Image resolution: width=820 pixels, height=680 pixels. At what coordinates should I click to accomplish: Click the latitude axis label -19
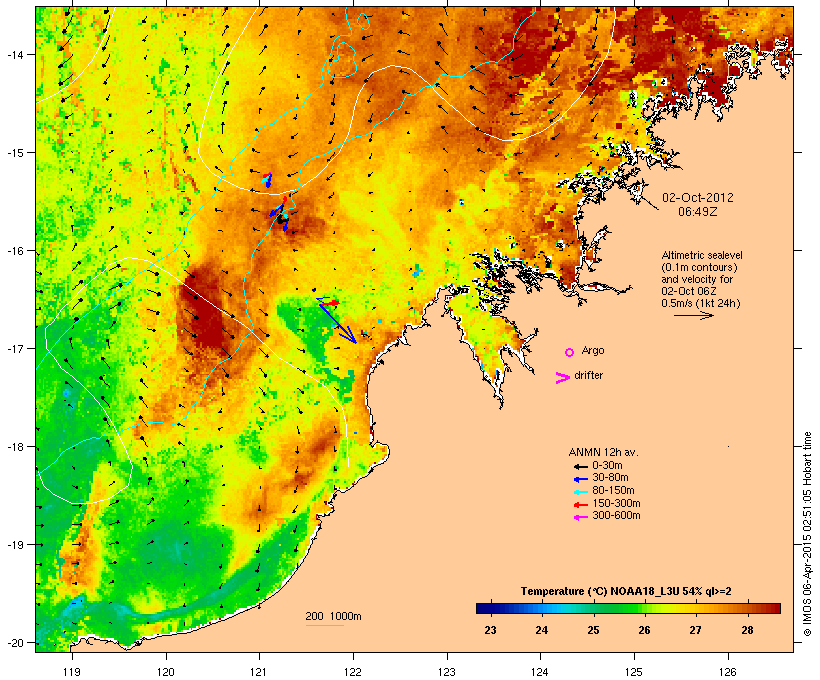click(14, 545)
